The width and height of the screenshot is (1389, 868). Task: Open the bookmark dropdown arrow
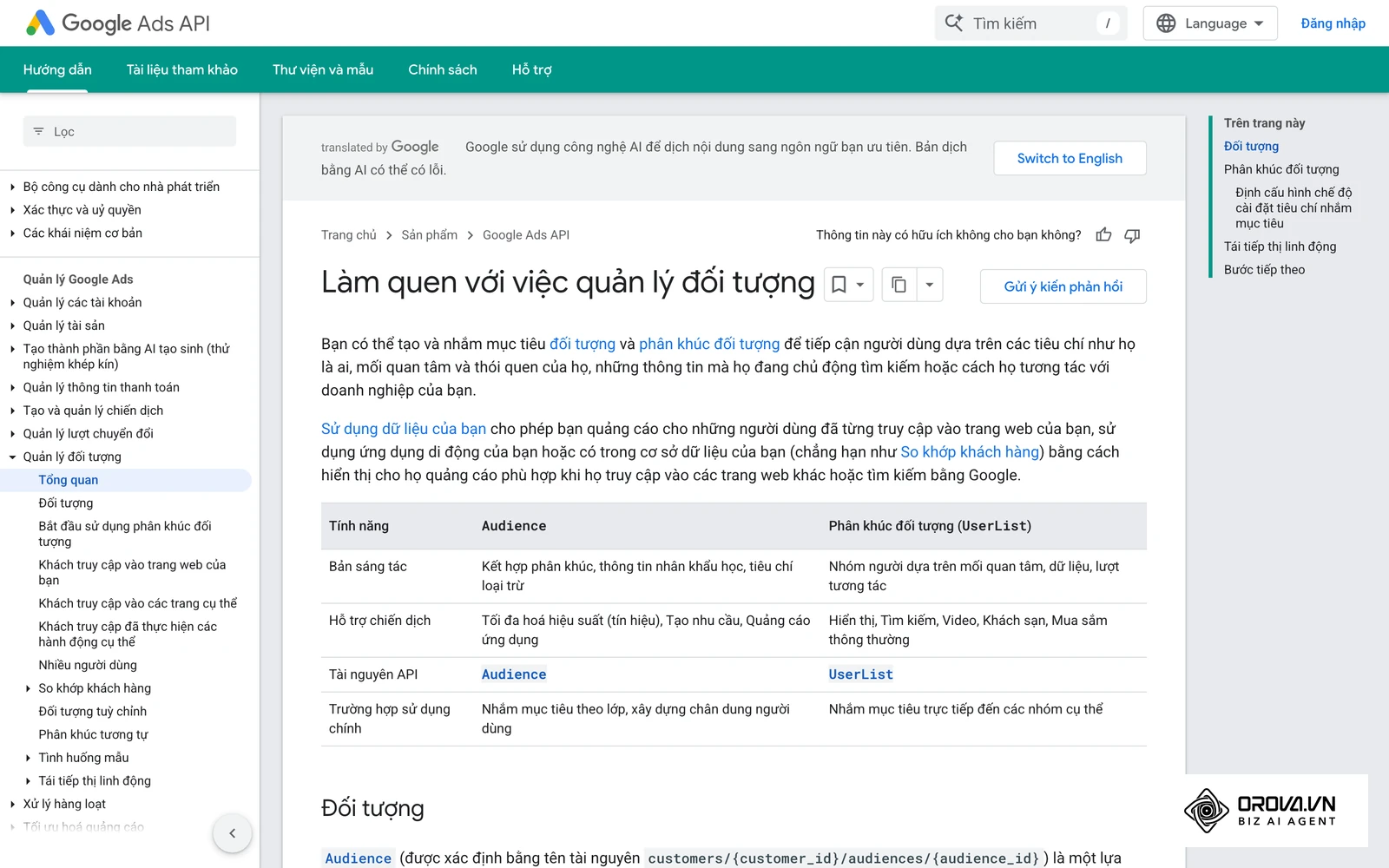click(x=860, y=285)
